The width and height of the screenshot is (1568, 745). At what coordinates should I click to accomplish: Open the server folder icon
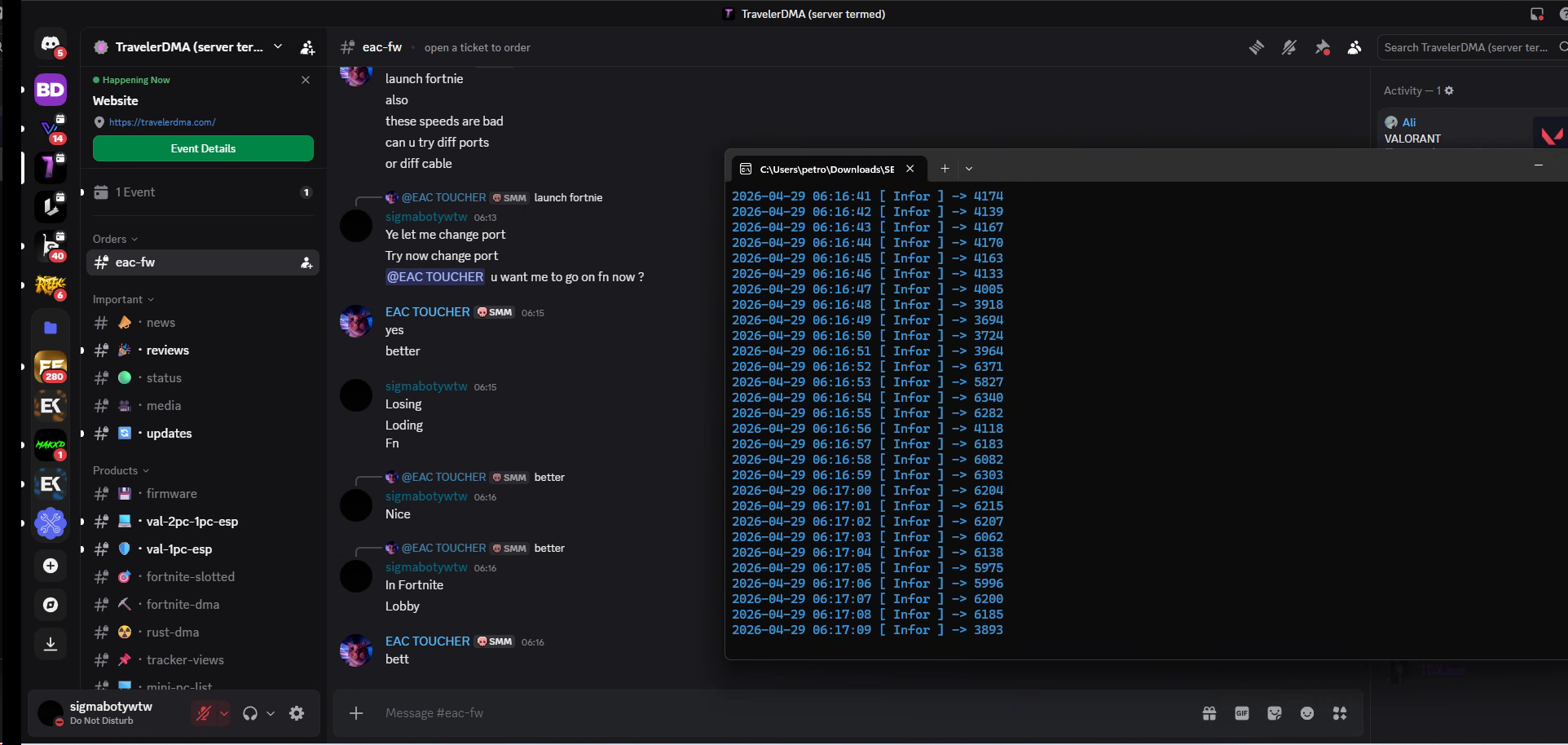[x=51, y=328]
